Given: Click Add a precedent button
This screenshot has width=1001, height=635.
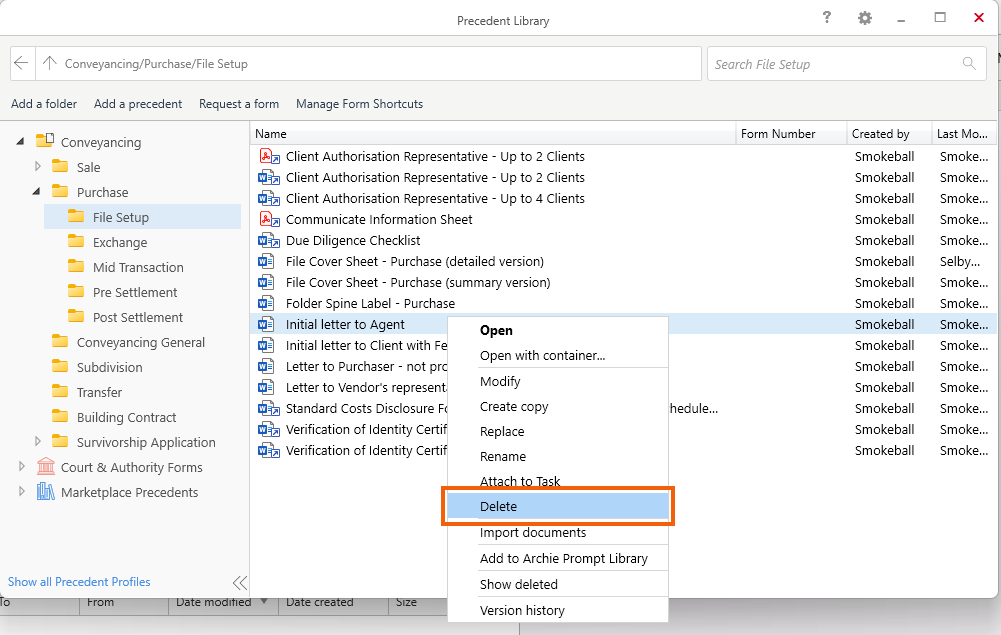Looking at the screenshot, I should pos(138,104).
